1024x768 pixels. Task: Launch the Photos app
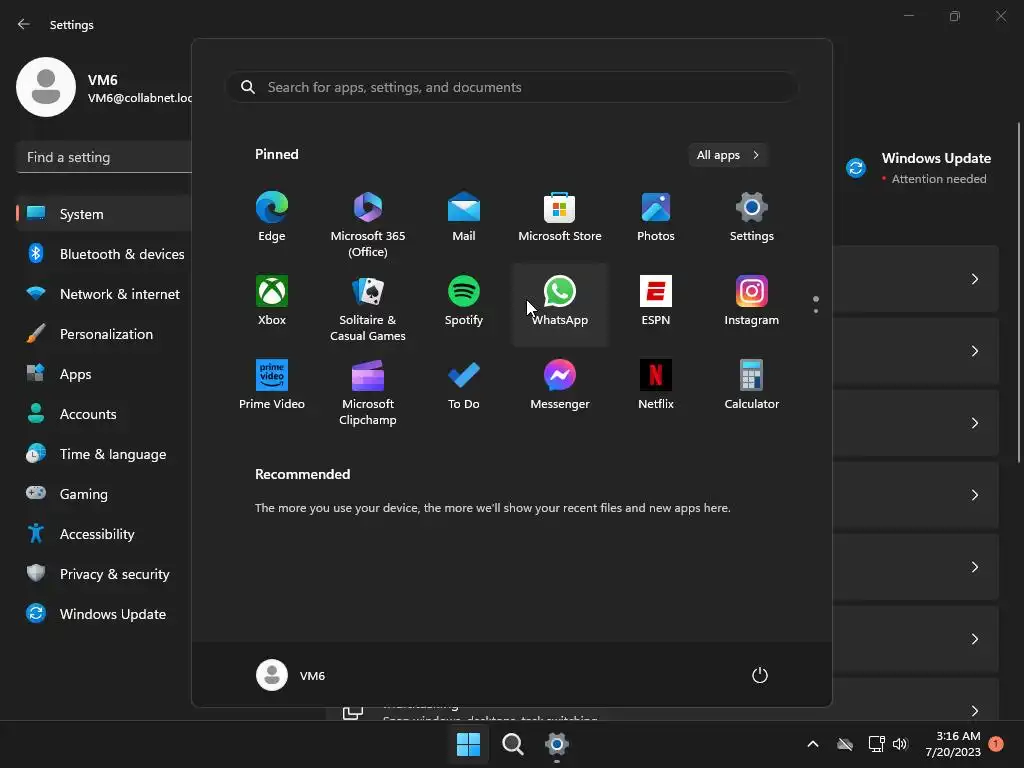pyautogui.click(x=656, y=219)
